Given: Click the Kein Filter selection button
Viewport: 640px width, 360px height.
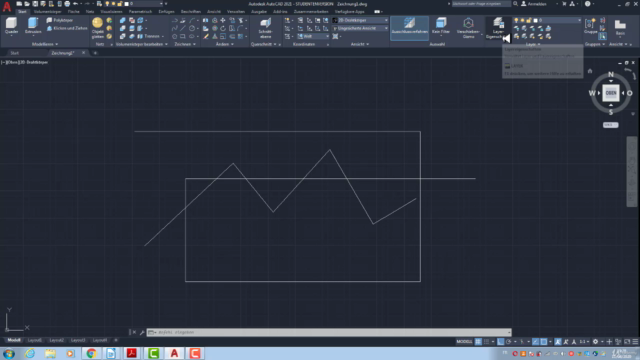Looking at the screenshot, I should pos(441,26).
